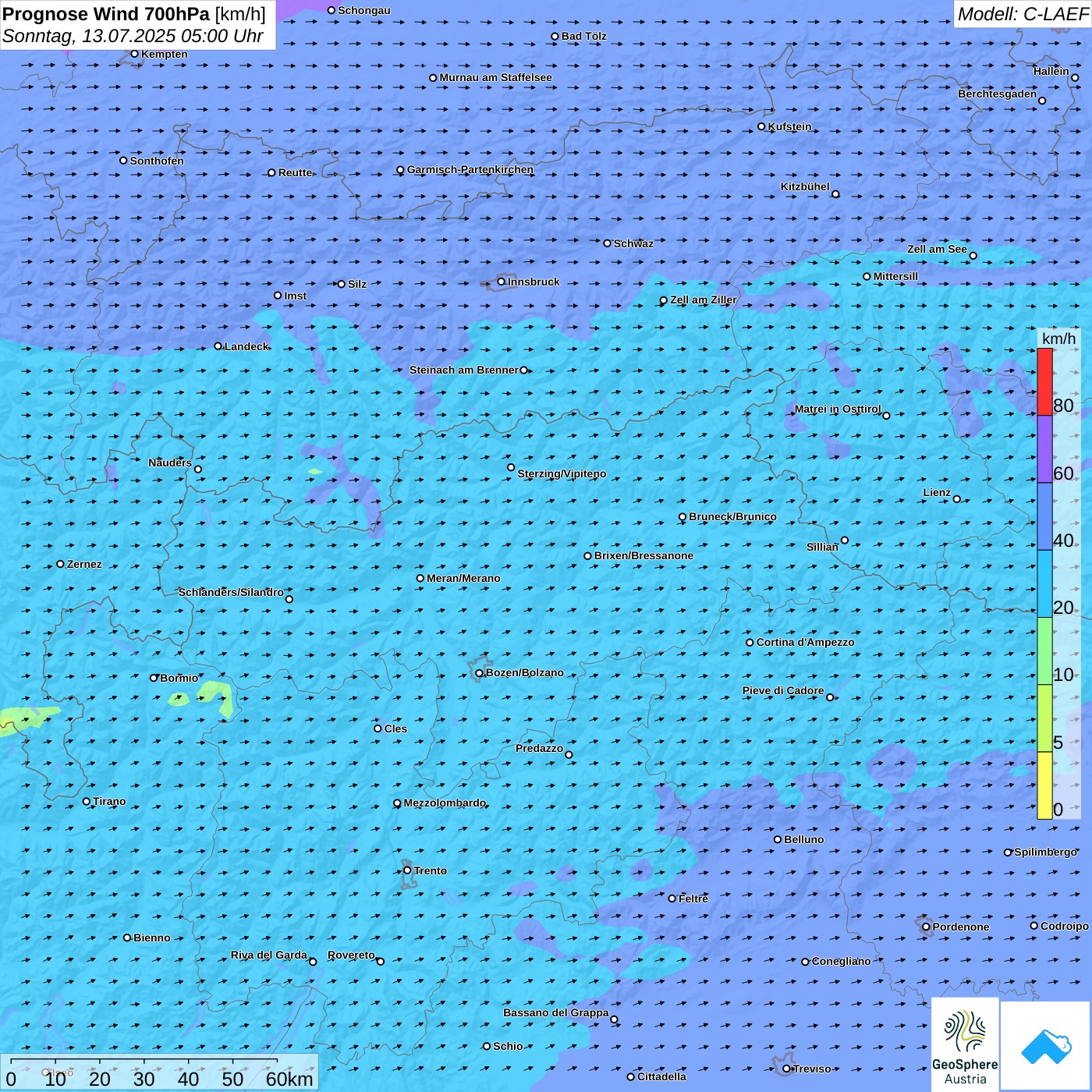Click the Kufstein location dot
Image resolution: width=1092 pixels, height=1092 pixels.
pyautogui.click(x=762, y=126)
